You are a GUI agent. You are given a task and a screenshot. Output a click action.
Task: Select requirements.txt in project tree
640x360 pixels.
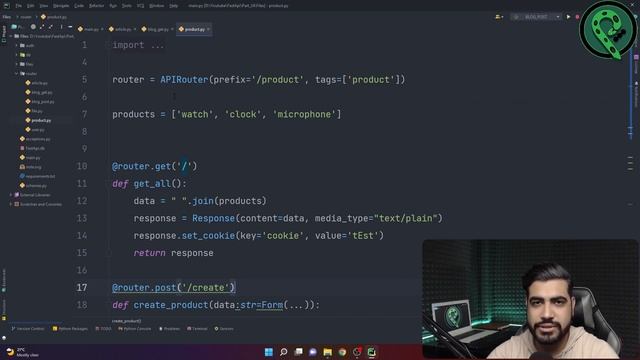38,176
